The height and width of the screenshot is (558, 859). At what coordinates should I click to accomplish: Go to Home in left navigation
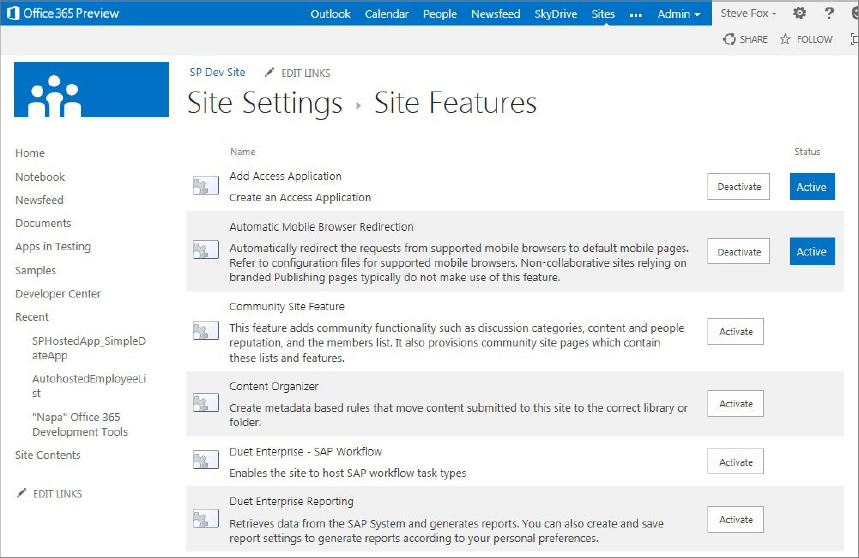[x=30, y=153]
